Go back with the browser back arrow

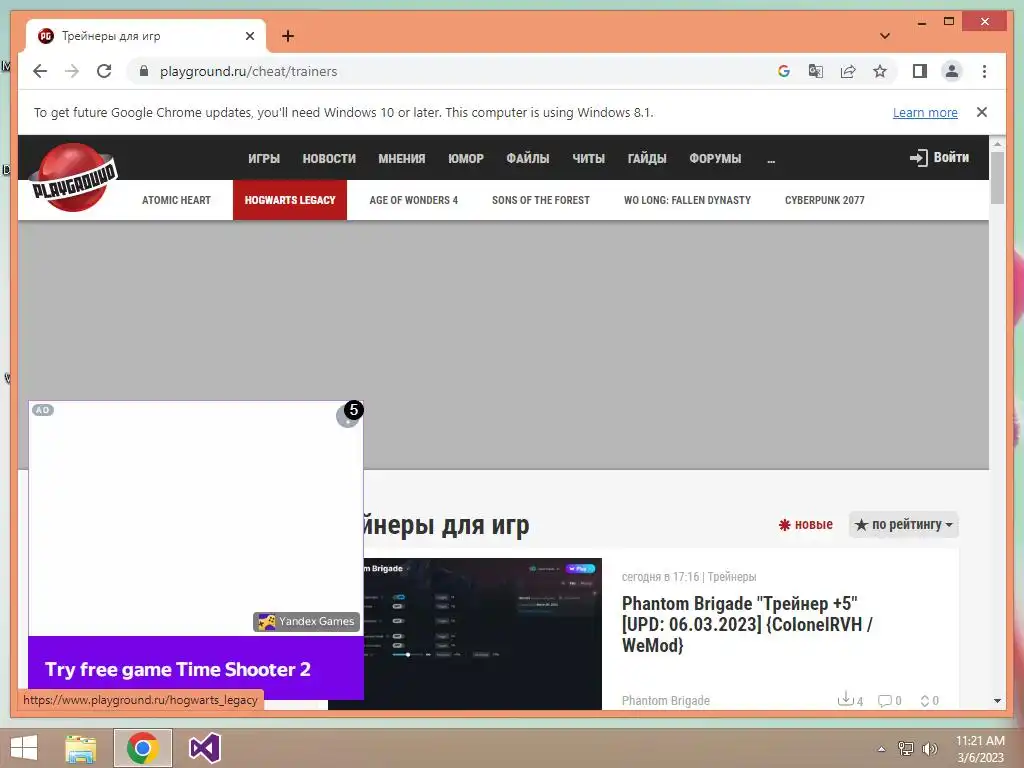pyautogui.click(x=40, y=71)
